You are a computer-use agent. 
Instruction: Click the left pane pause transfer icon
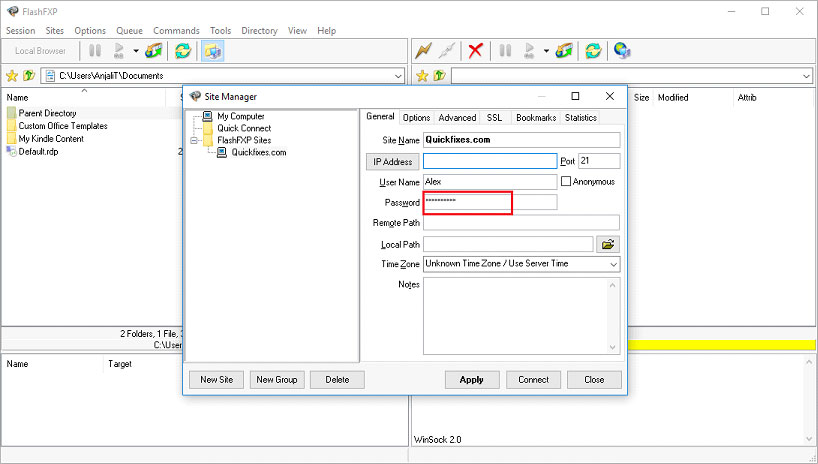pos(95,51)
